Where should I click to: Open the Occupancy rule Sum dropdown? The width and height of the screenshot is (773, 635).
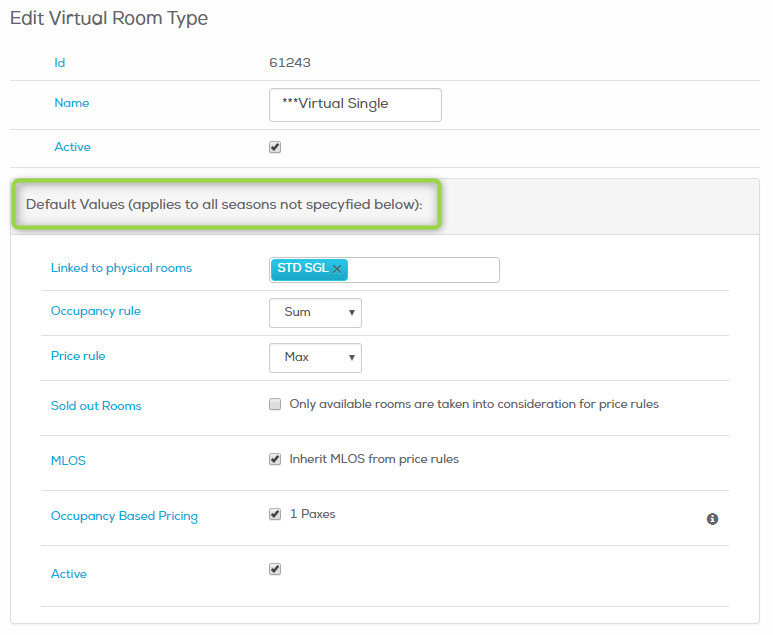316,313
